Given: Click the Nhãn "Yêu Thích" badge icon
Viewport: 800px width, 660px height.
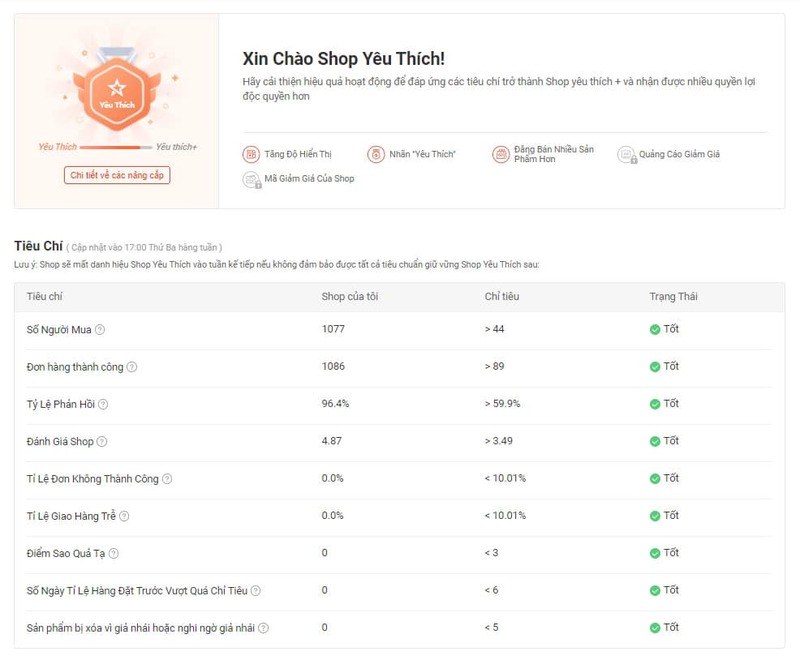Looking at the screenshot, I should (x=376, y=154).
